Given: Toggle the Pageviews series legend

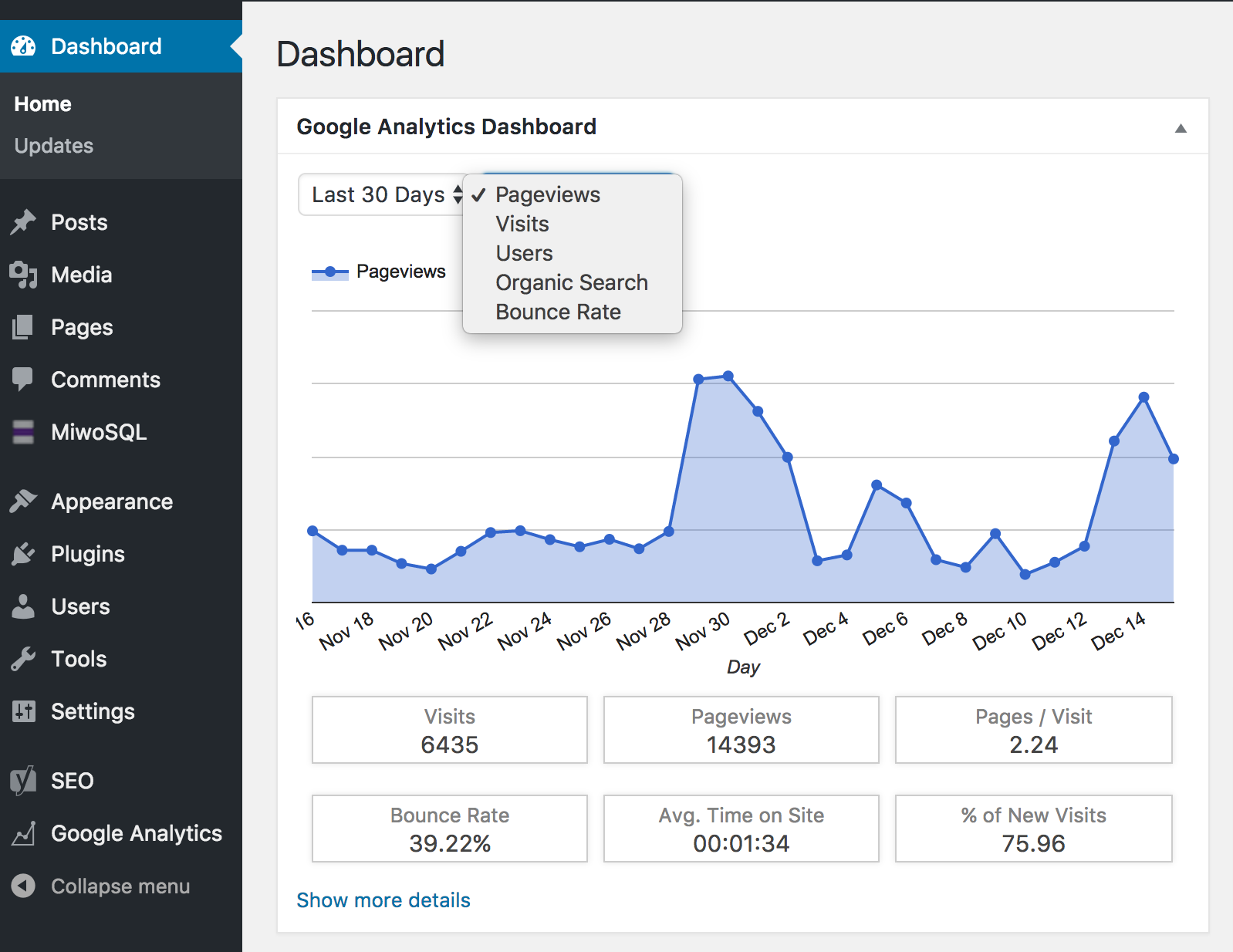Looking at the screenshot, I should 379,272.
